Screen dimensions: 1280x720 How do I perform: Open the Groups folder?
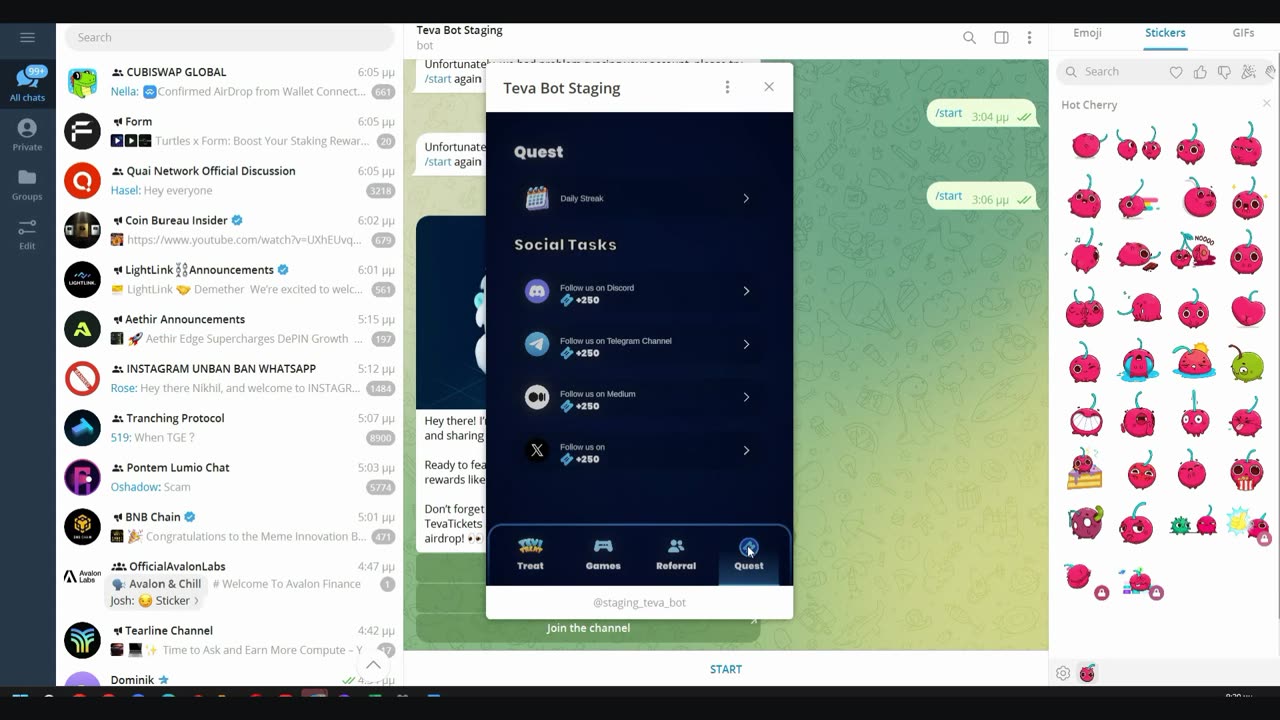[x=27, y=184]
